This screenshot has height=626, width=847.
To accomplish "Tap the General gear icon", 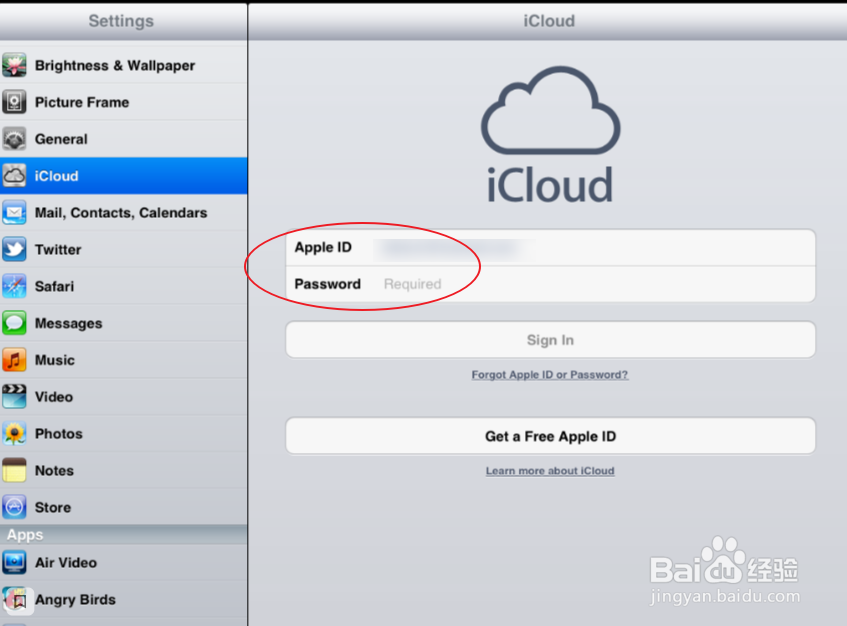I will 14,139.
